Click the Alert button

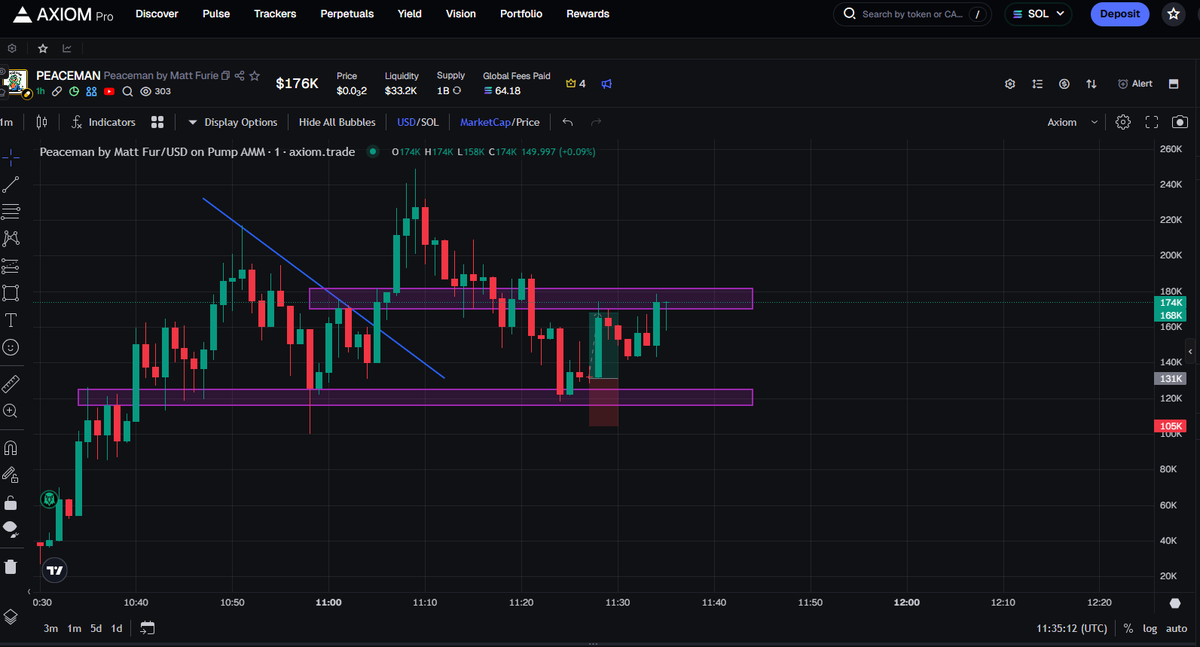click(1135, 84)
